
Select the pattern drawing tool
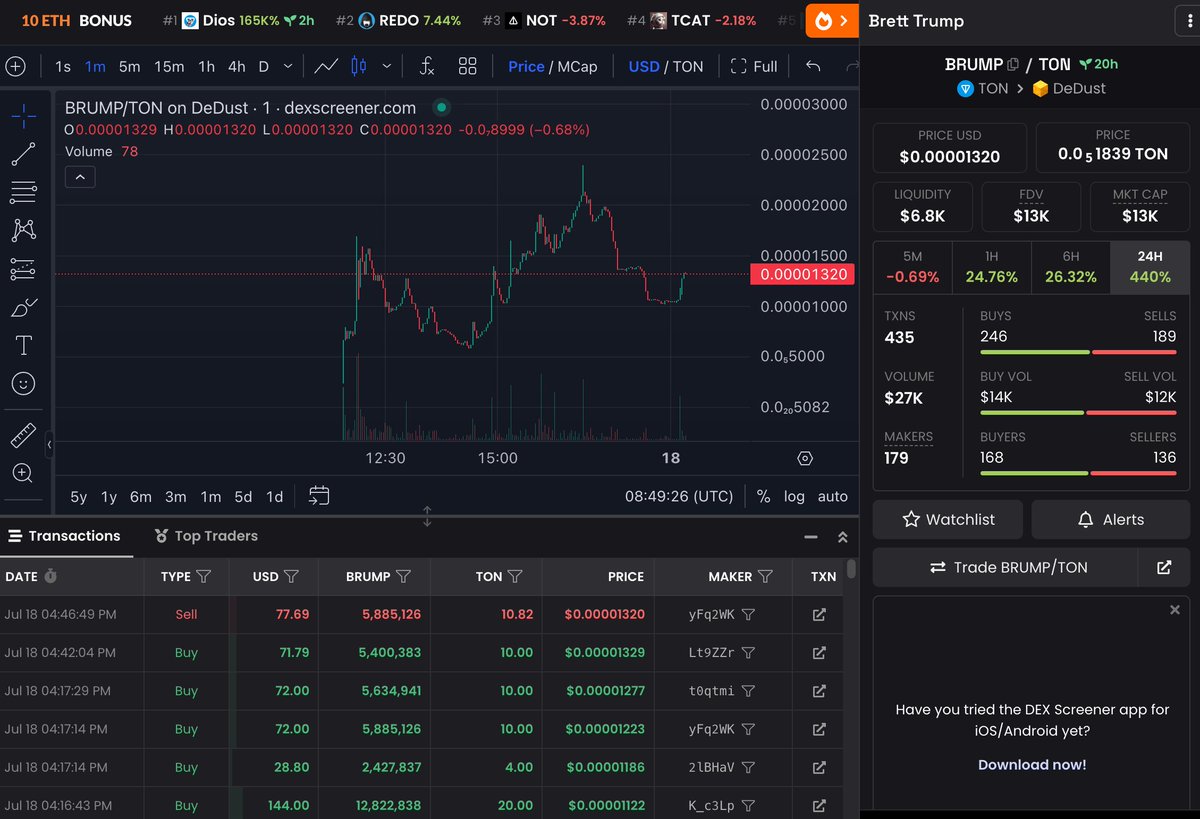tap(24, 230)
